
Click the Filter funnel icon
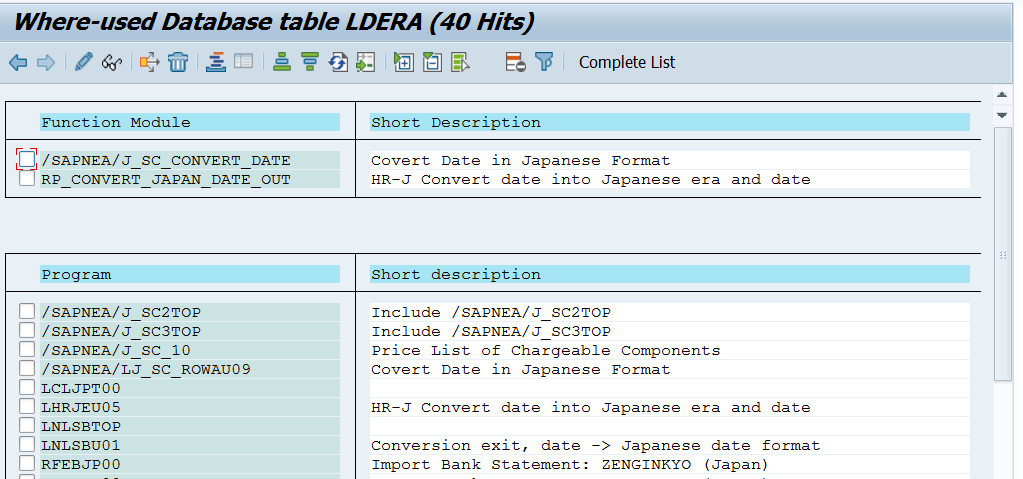click(544, 63)
